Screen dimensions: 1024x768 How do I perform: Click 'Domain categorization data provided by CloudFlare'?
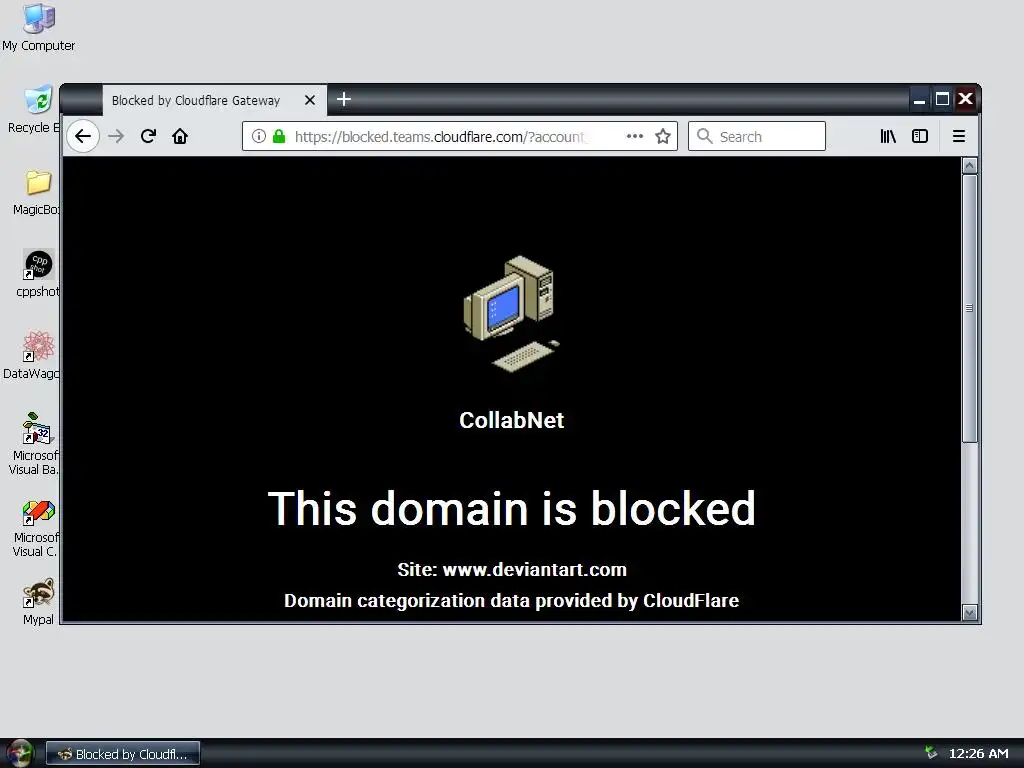pyautogui.click(x=511, y=601)
